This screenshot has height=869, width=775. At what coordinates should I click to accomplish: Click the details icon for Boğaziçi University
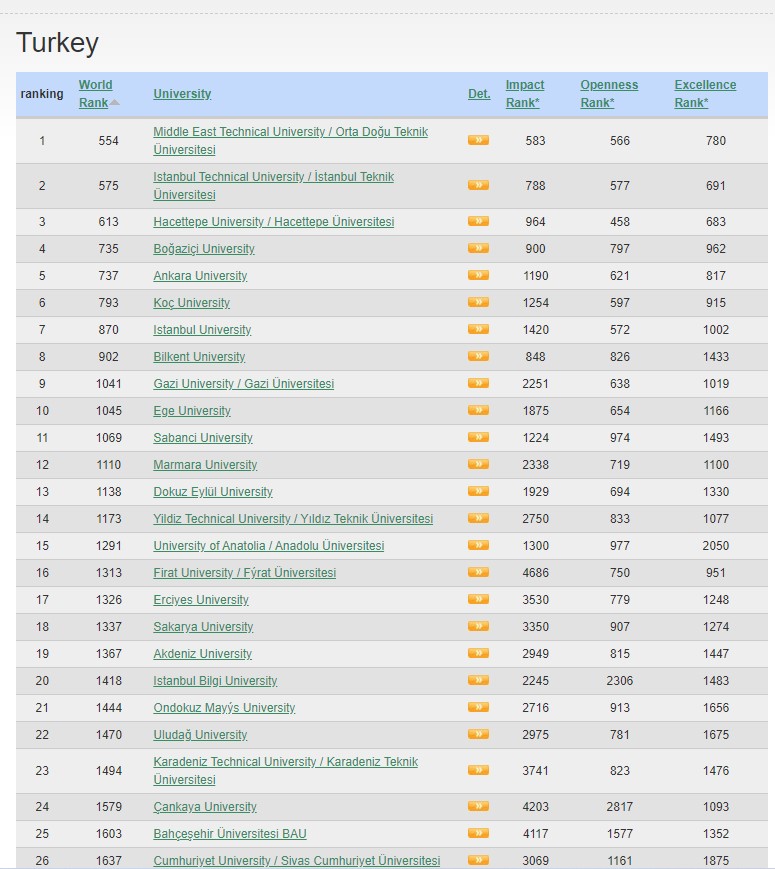point(478,248)
